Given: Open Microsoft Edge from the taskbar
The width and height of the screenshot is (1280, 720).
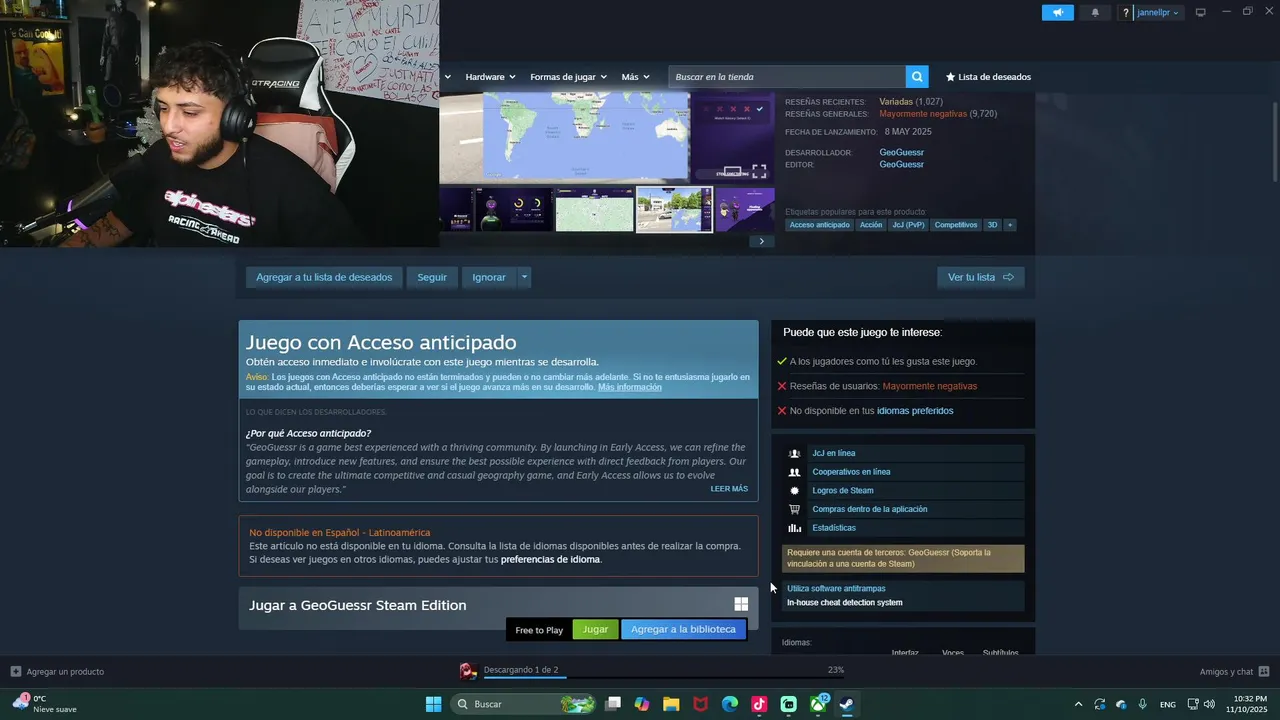Looking at the screenshot, I should (730, 704).
